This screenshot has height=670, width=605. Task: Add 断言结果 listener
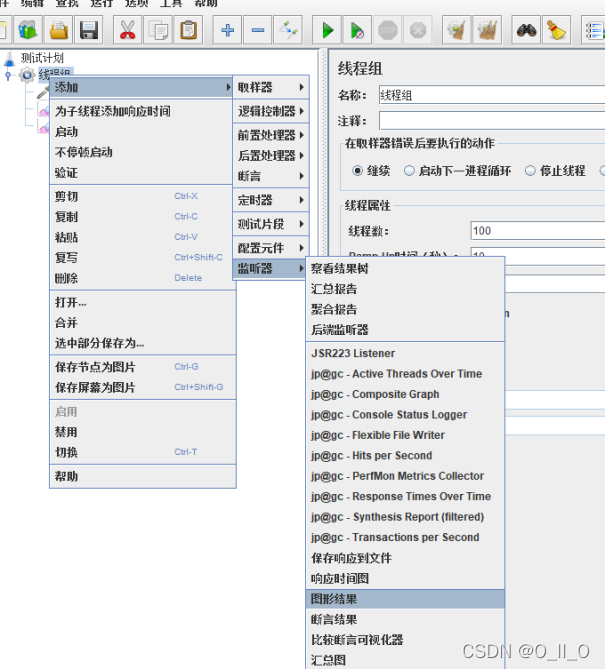(405, 620)
